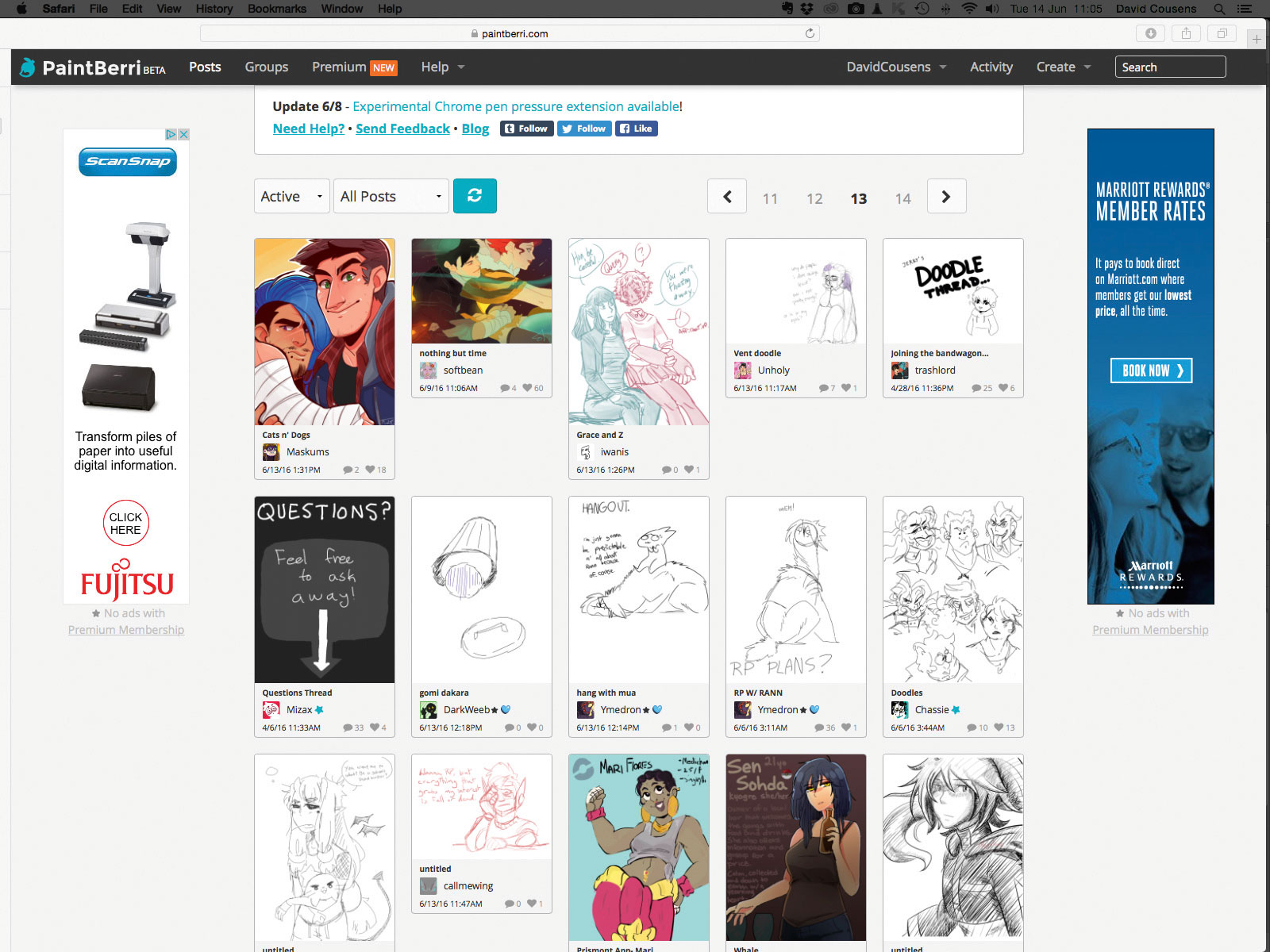Click post title 'hang with mua'
The height and width of the screenshot is (952, 1270).
606,693
